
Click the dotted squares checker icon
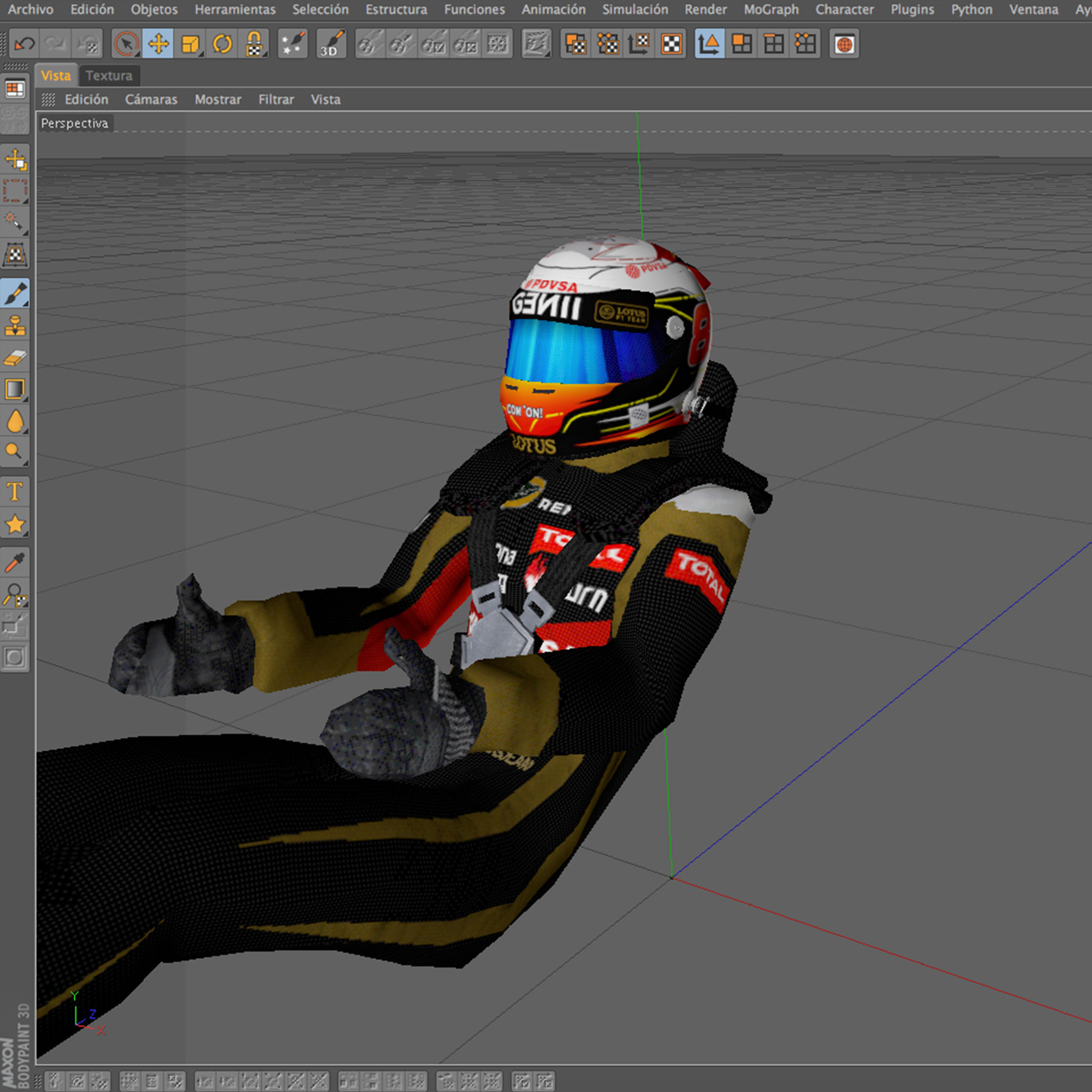pyautogui.click(x=608, y=44)
